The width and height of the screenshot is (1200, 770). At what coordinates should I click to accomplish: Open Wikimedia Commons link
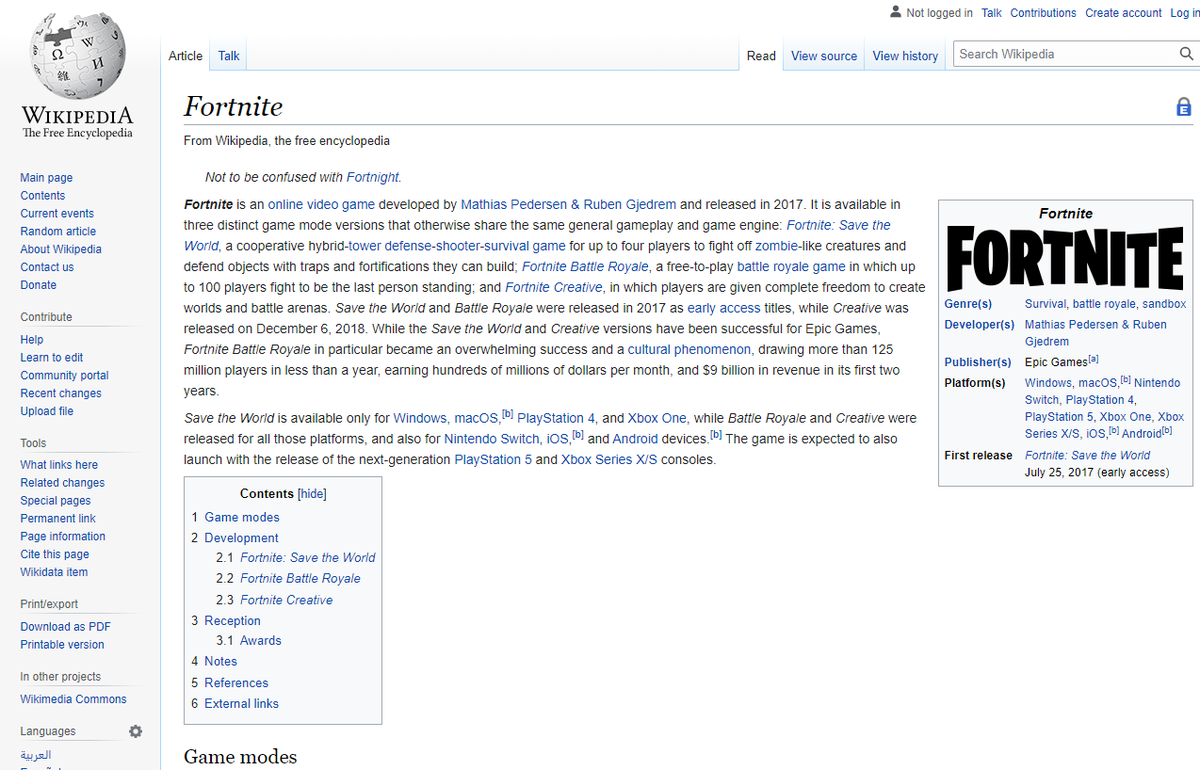73,700
